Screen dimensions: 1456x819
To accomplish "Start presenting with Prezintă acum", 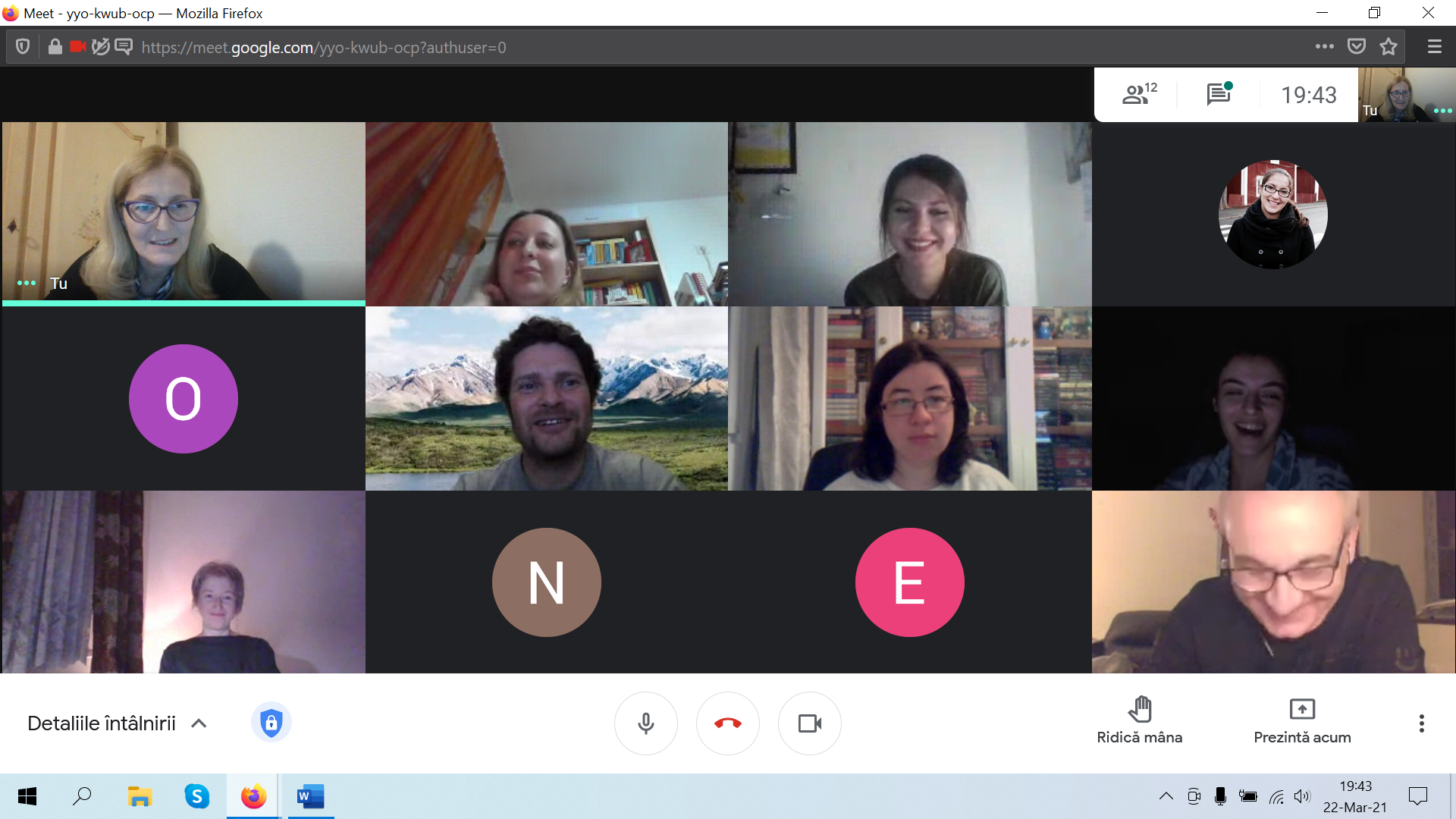I will pos(1302,721).
